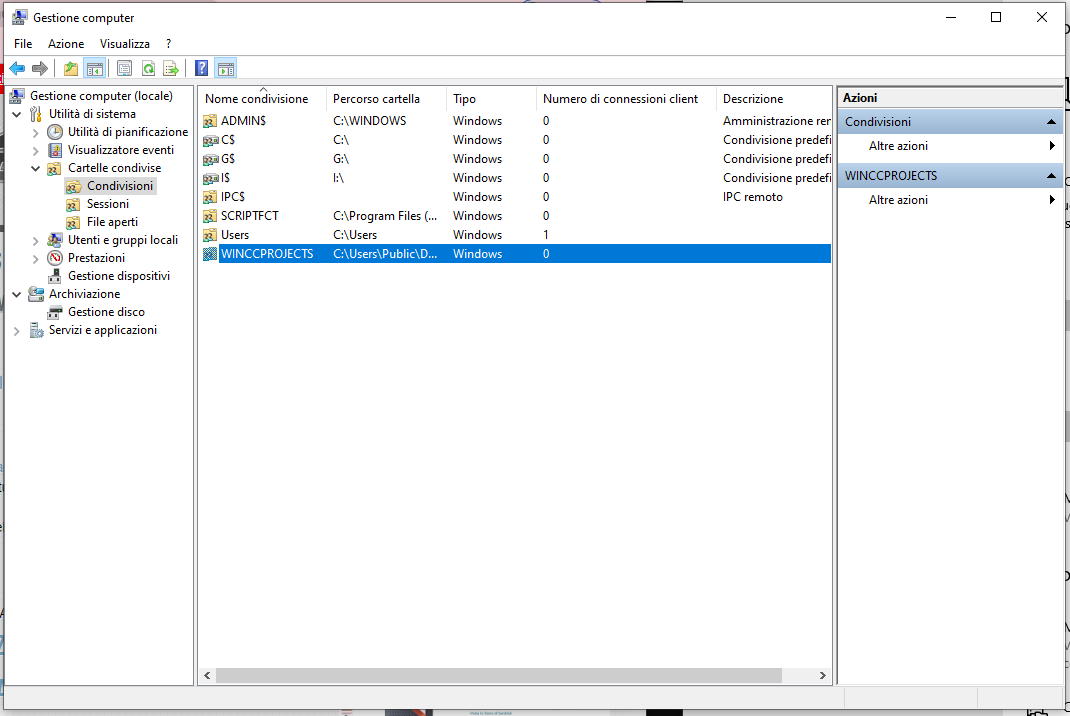1070x716 pixels.
Task: Sort by Percorso cartella column header
Action: tap(387, 99)
